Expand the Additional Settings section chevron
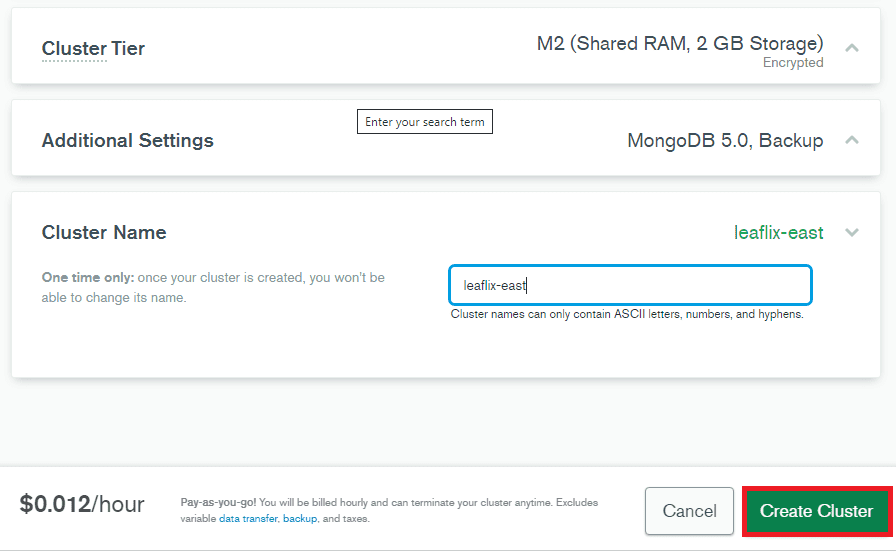The height and width of the screenshot is (557, 896). 851,140
